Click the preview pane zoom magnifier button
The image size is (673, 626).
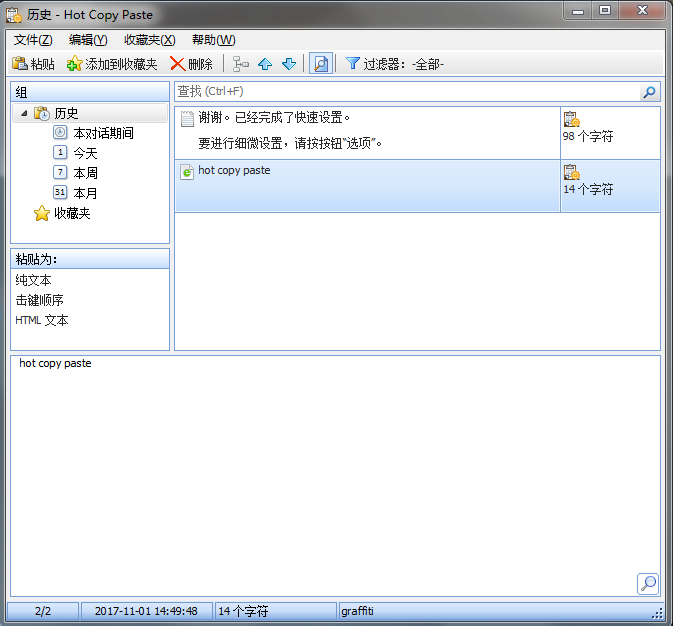click(x=648, y=584)
